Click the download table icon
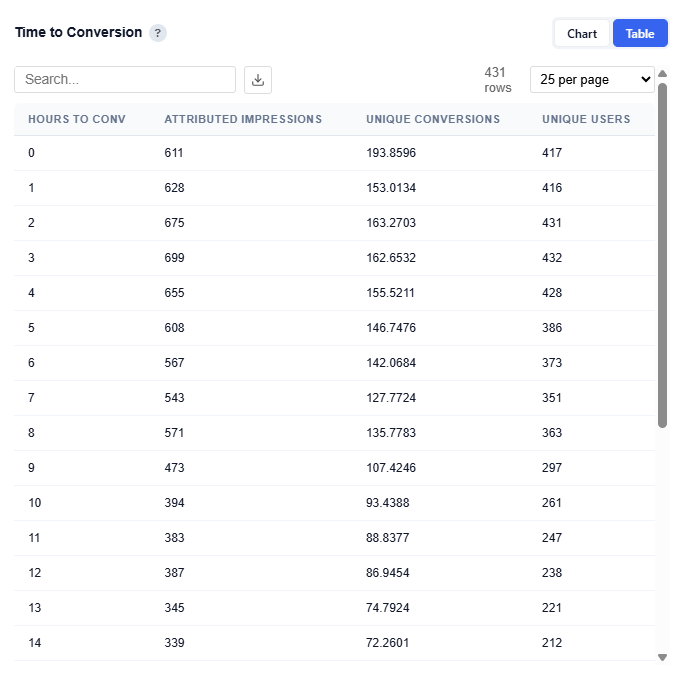 coord(257,80)
